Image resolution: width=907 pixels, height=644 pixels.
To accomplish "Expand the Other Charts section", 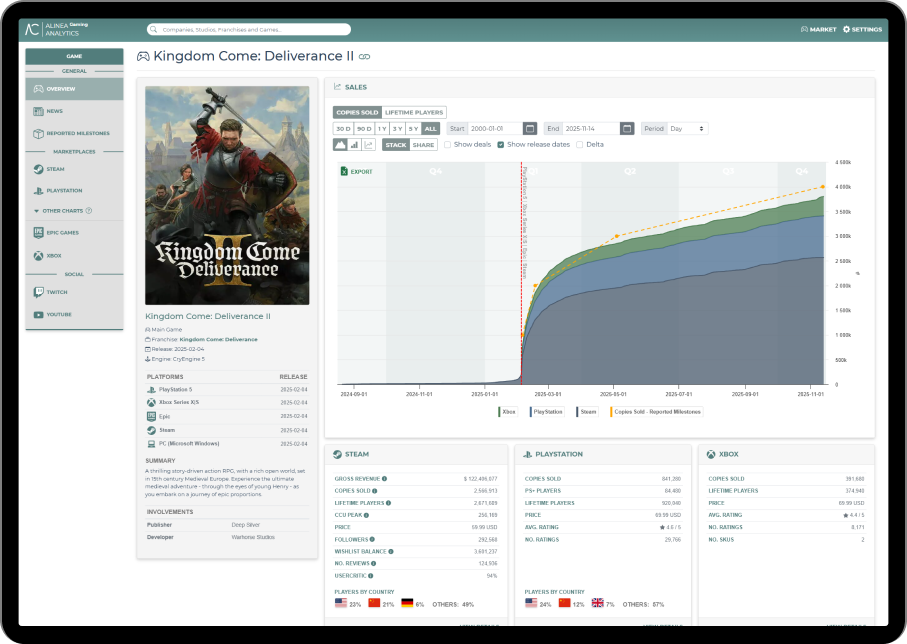I will tap(62, 211).
